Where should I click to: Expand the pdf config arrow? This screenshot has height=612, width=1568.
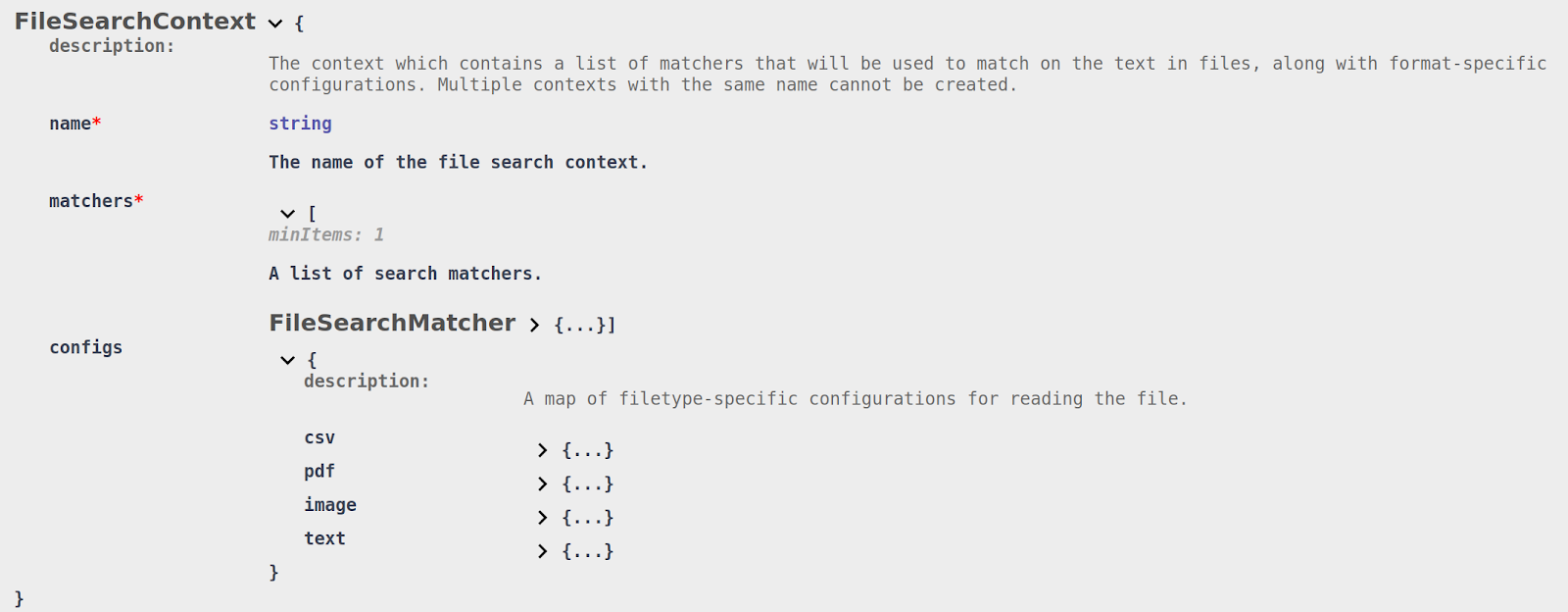(542, 484)
